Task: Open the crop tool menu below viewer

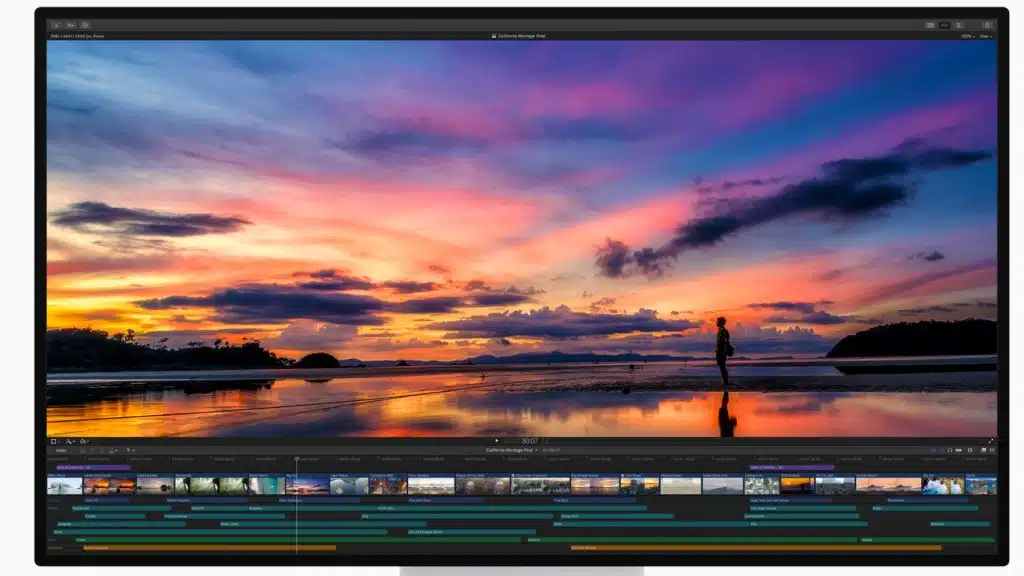Action: pos(54,441)
